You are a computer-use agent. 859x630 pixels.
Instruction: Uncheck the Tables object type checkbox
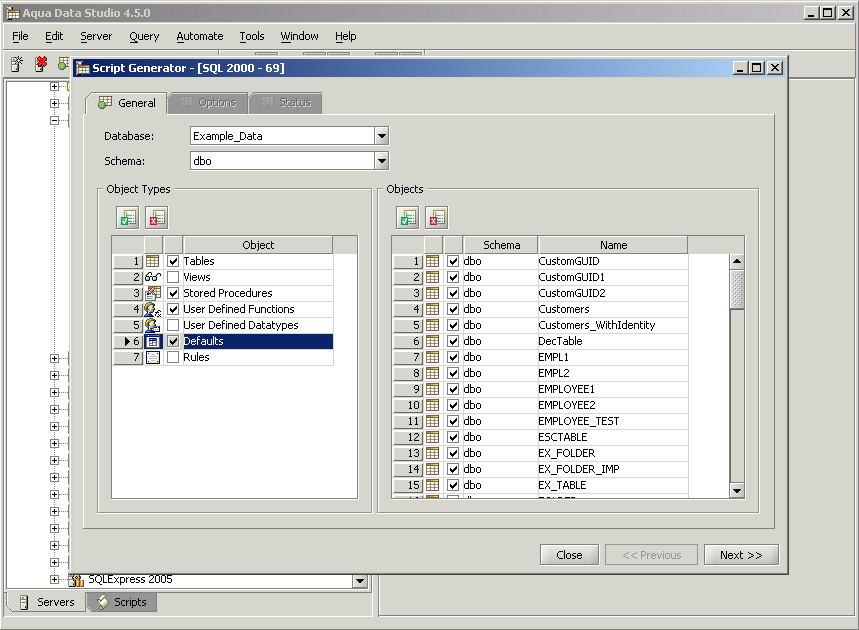tap(173, 261)
